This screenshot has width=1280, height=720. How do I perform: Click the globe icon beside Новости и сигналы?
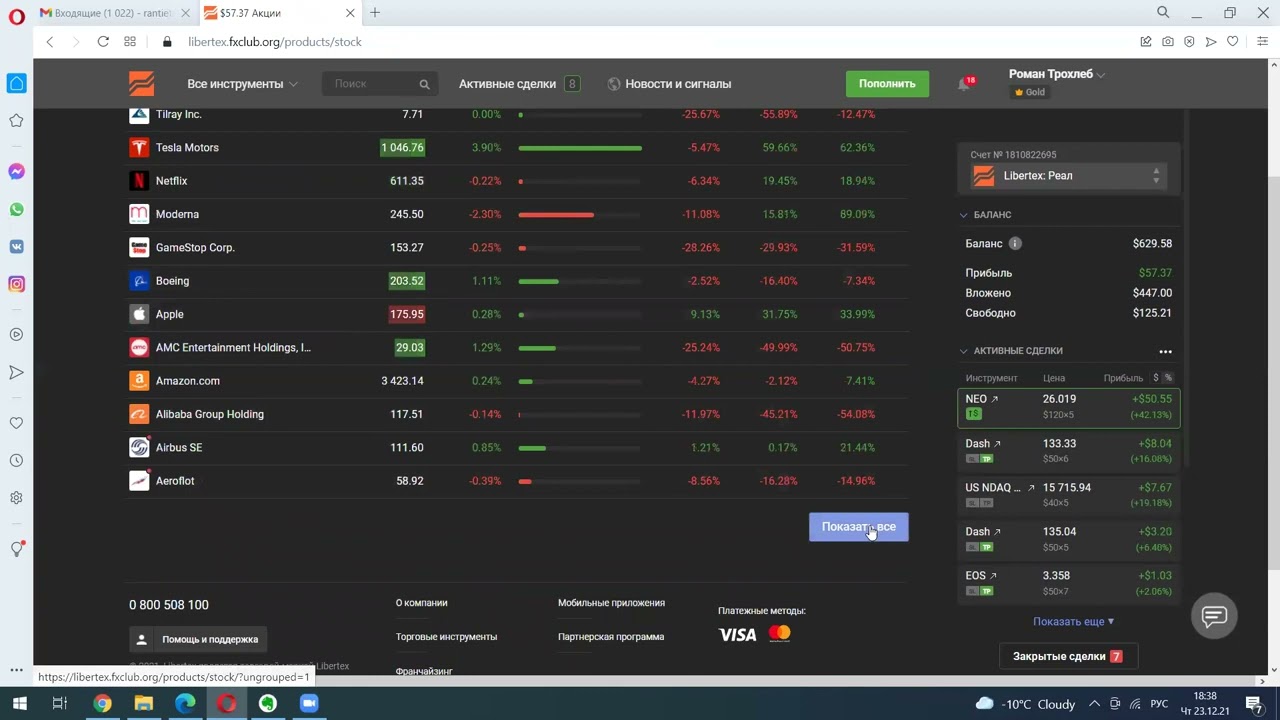614,84
